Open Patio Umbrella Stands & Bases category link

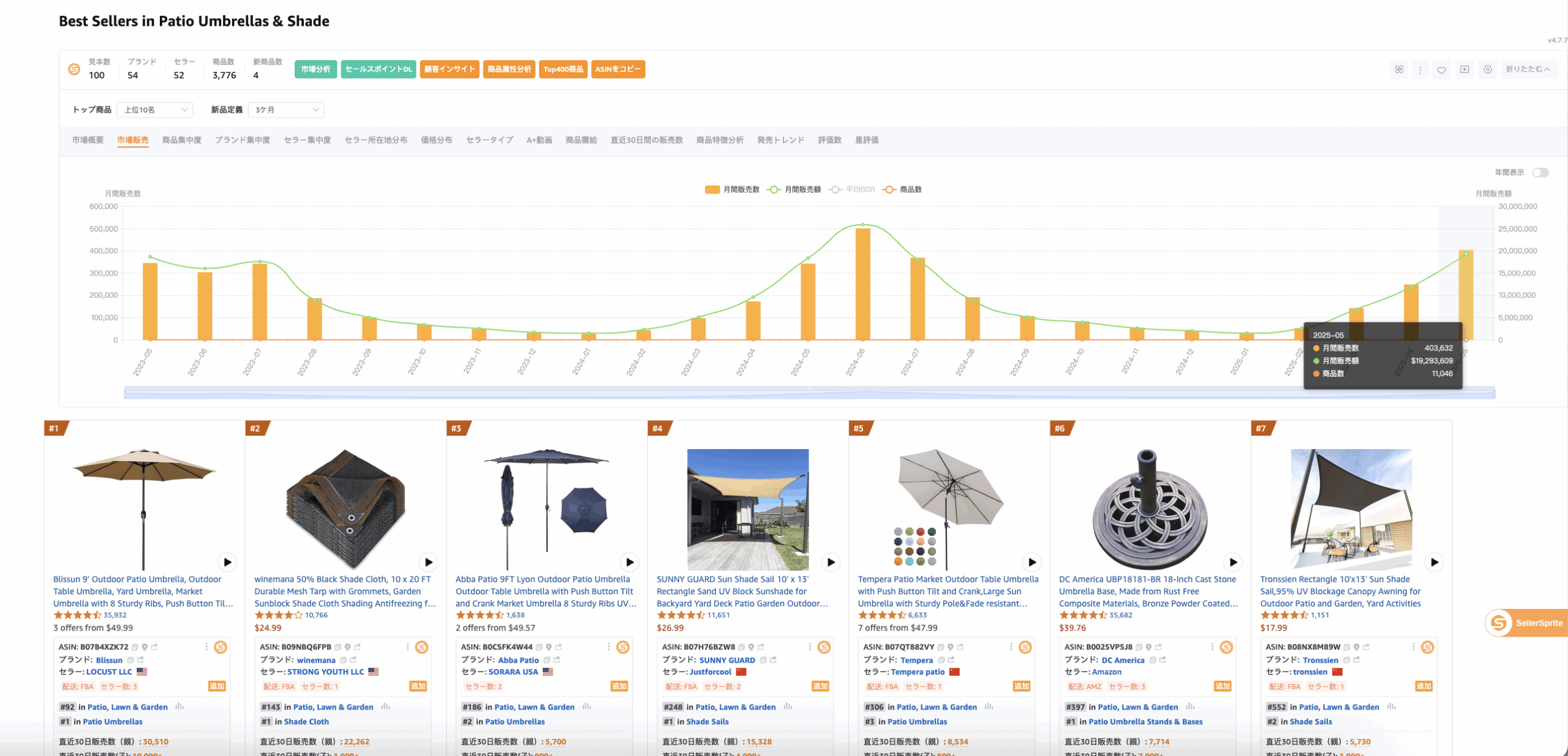[x=1145, y=722]
